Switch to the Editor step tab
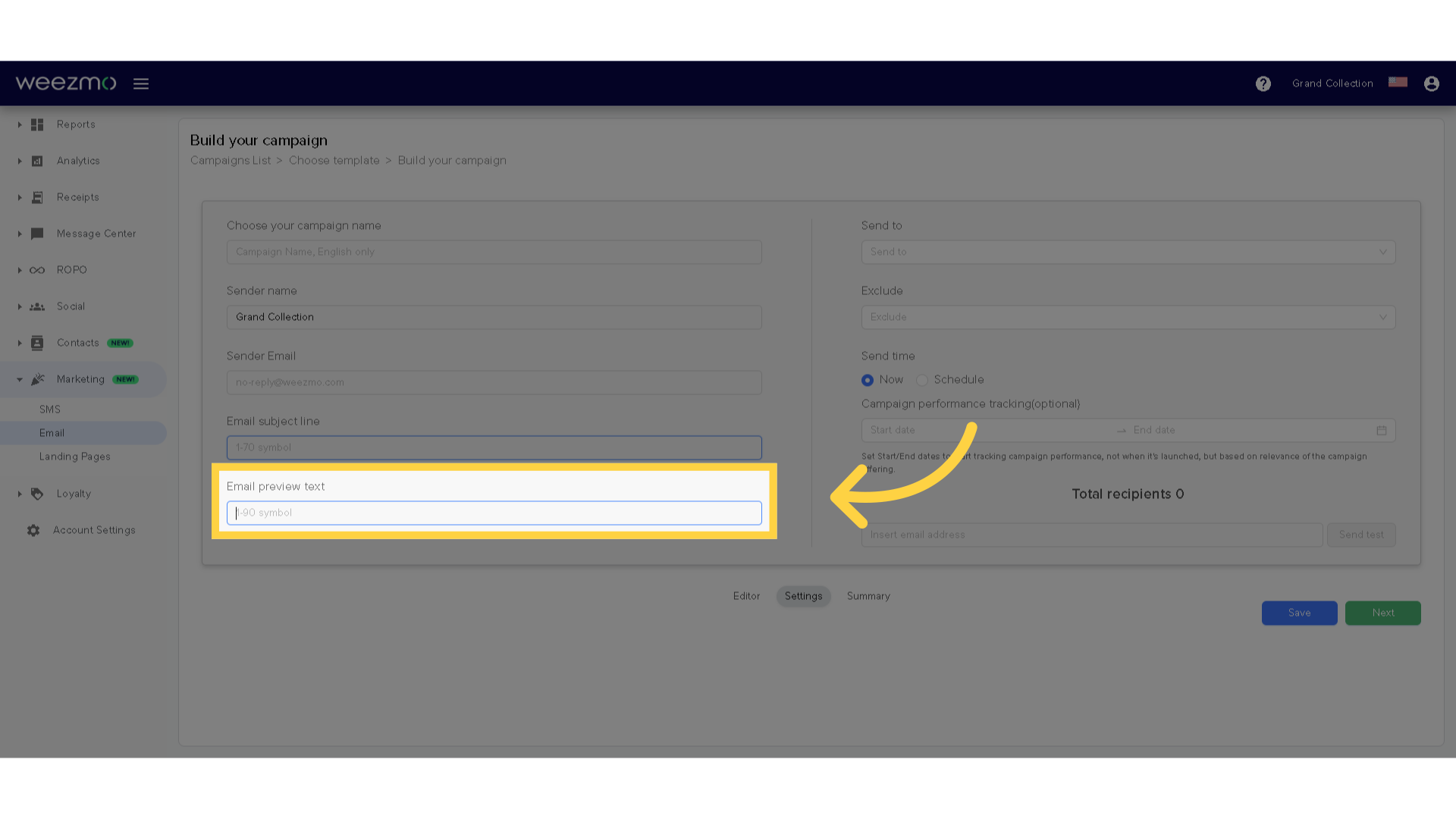Screen dimensions: 1456x819 pos(746,596)
